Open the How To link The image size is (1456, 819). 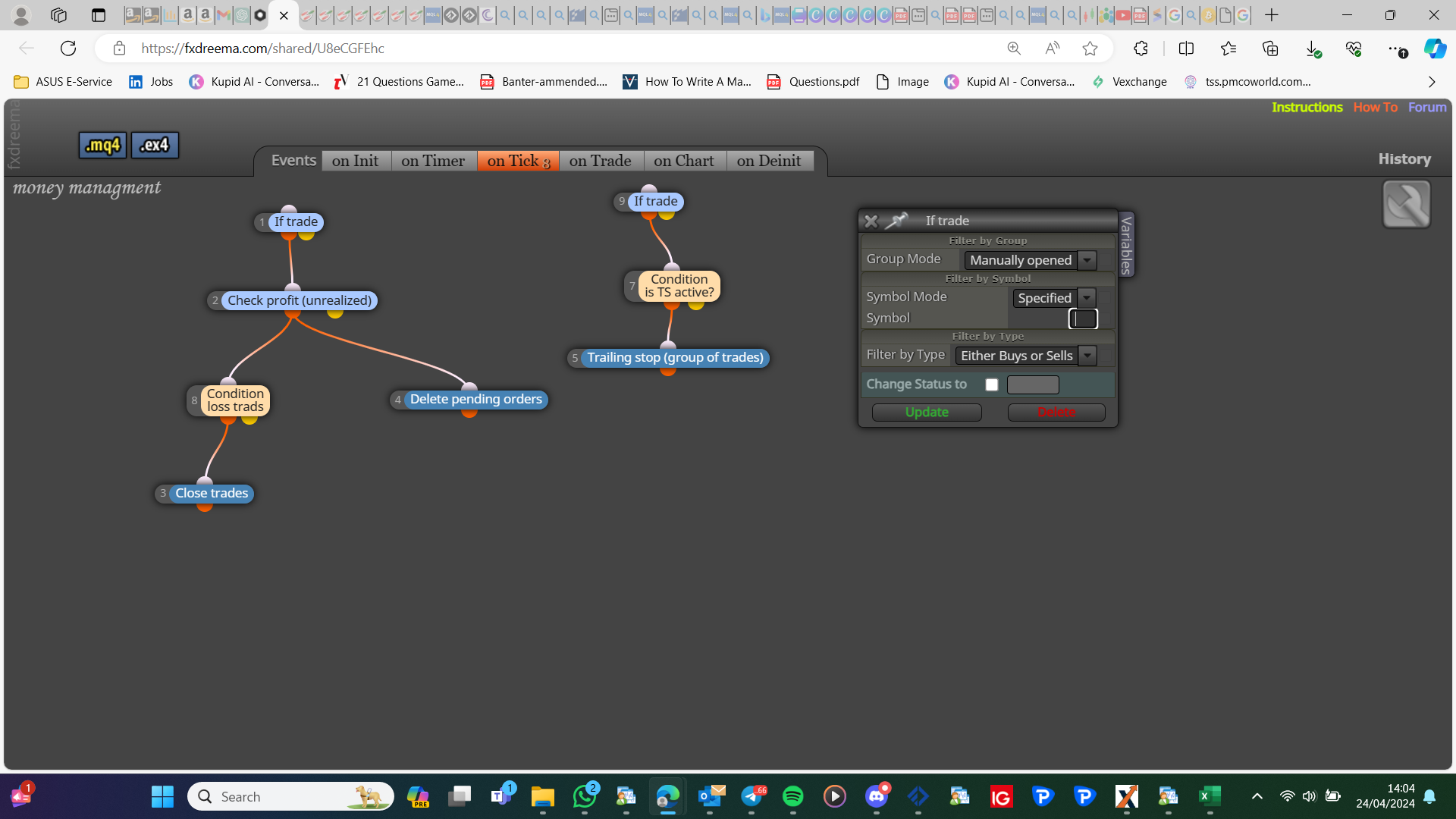pyautogui.click(x=1375, y=107)
